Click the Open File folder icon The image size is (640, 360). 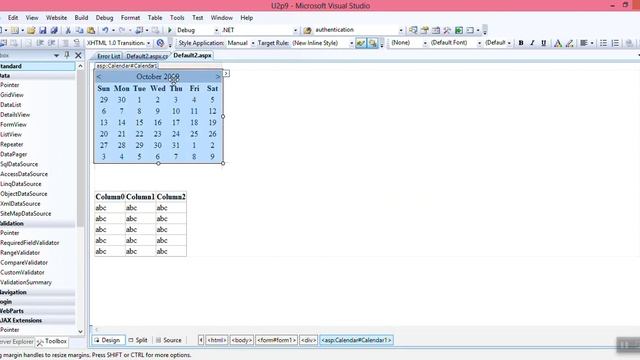tap(31, 30)
